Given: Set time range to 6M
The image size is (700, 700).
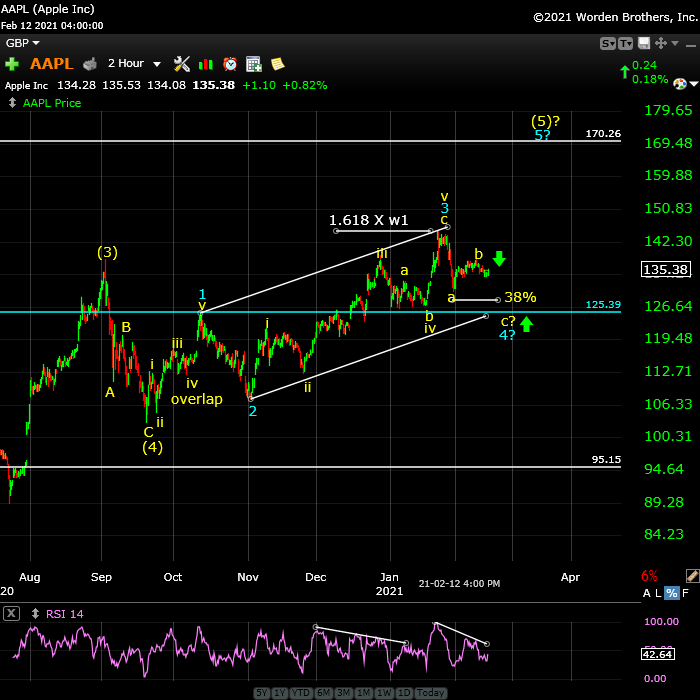Looking at the screenshot, I should click(x=323, y=693).
